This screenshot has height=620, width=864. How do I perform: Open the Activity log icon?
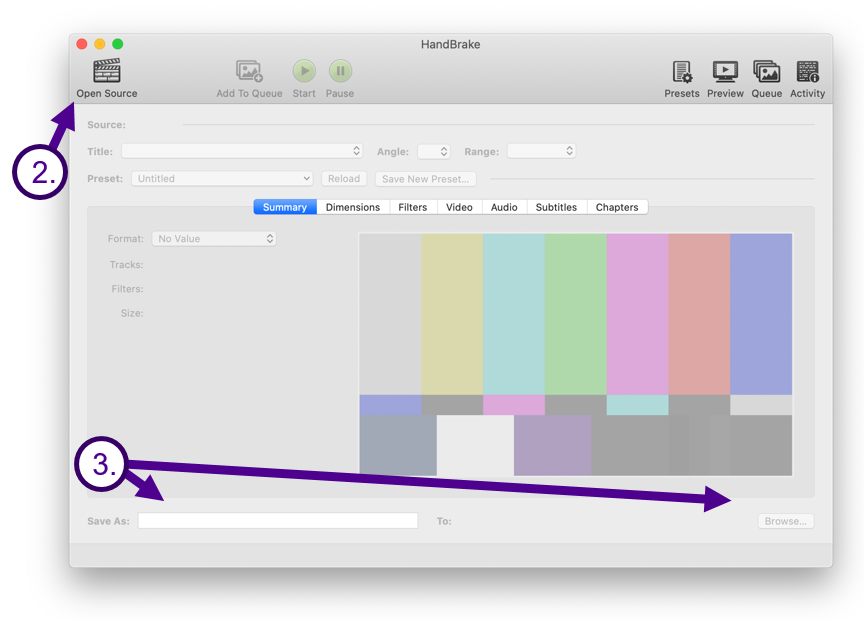click(x=807, y=72)
